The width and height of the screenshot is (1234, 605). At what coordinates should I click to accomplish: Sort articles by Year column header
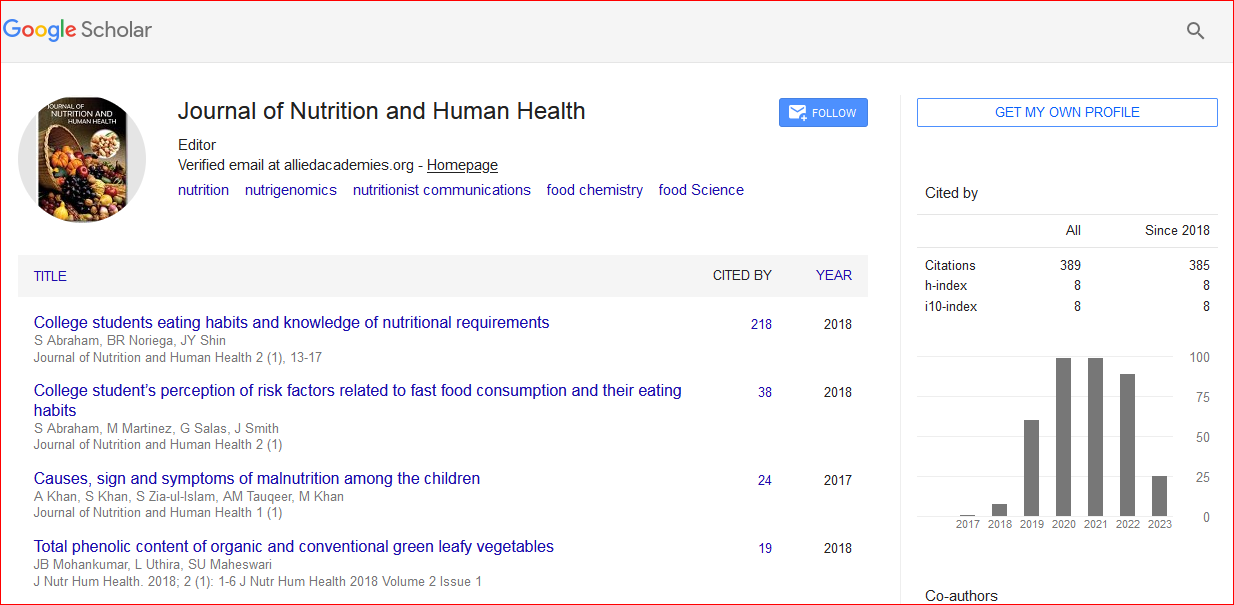833,275
